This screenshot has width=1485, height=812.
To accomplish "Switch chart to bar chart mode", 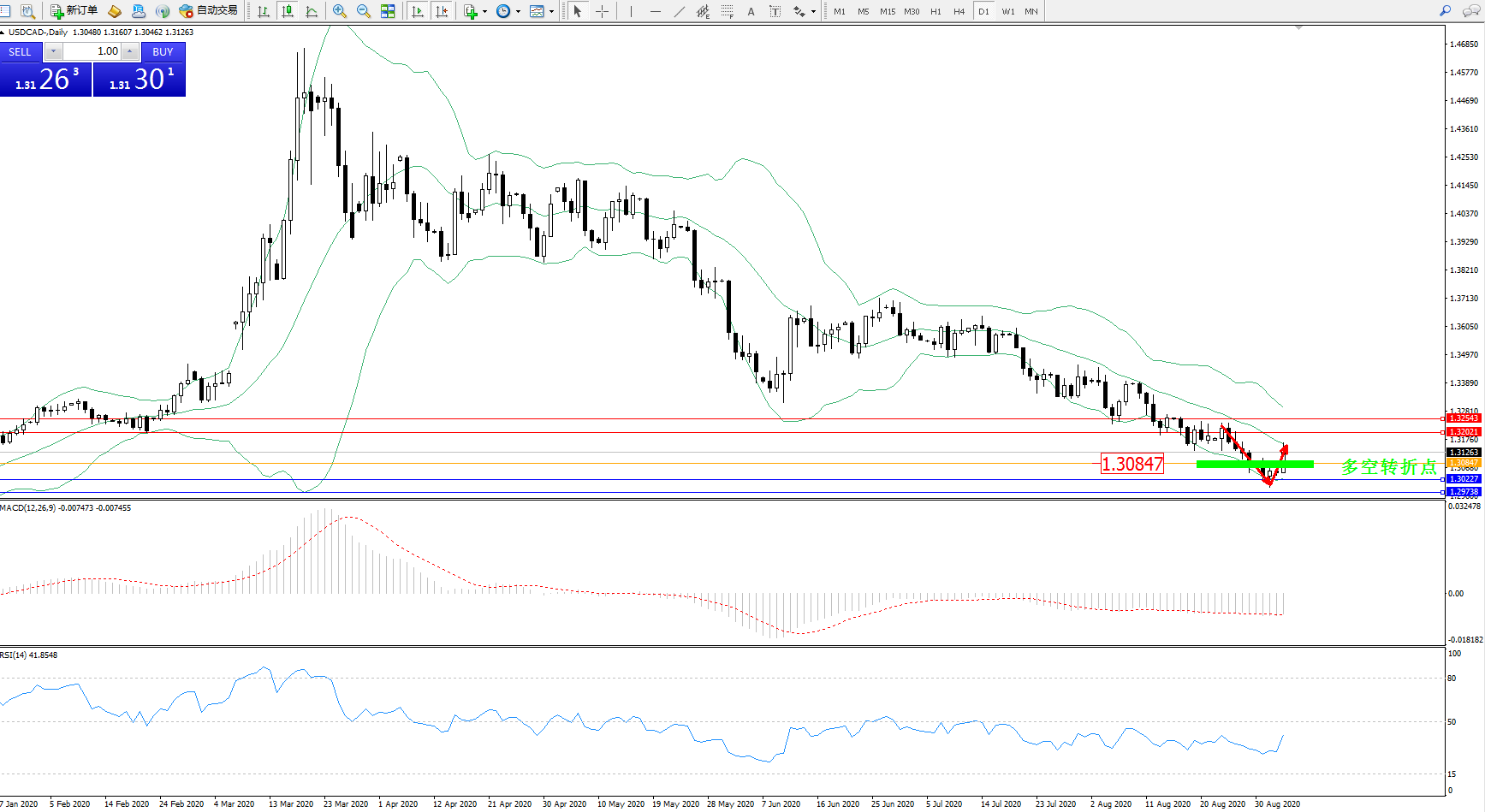I will coord(264,11).
